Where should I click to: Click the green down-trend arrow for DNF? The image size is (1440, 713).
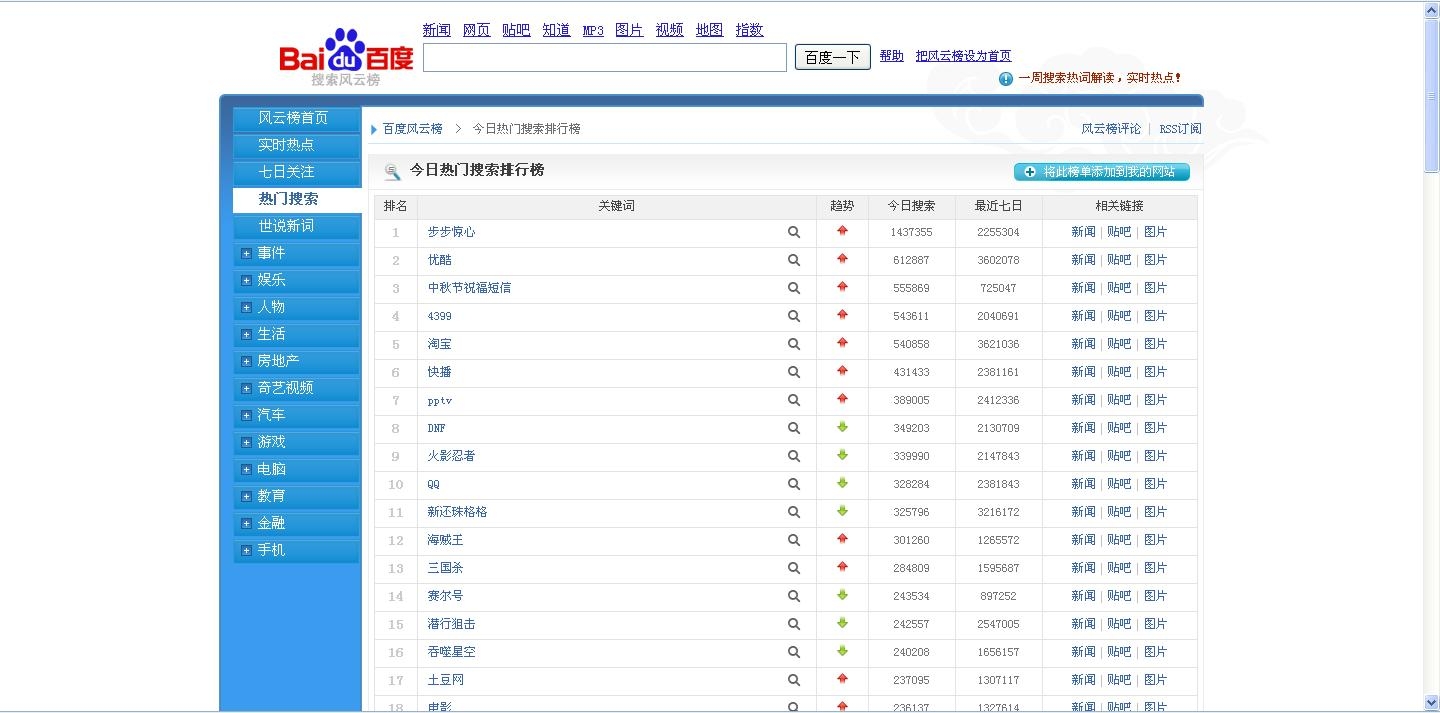coord(842,427)
